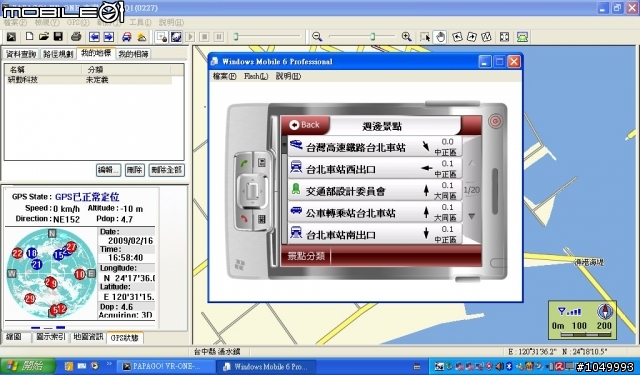Select 台北車站西出口 list entry

click(x=375, y=168)
